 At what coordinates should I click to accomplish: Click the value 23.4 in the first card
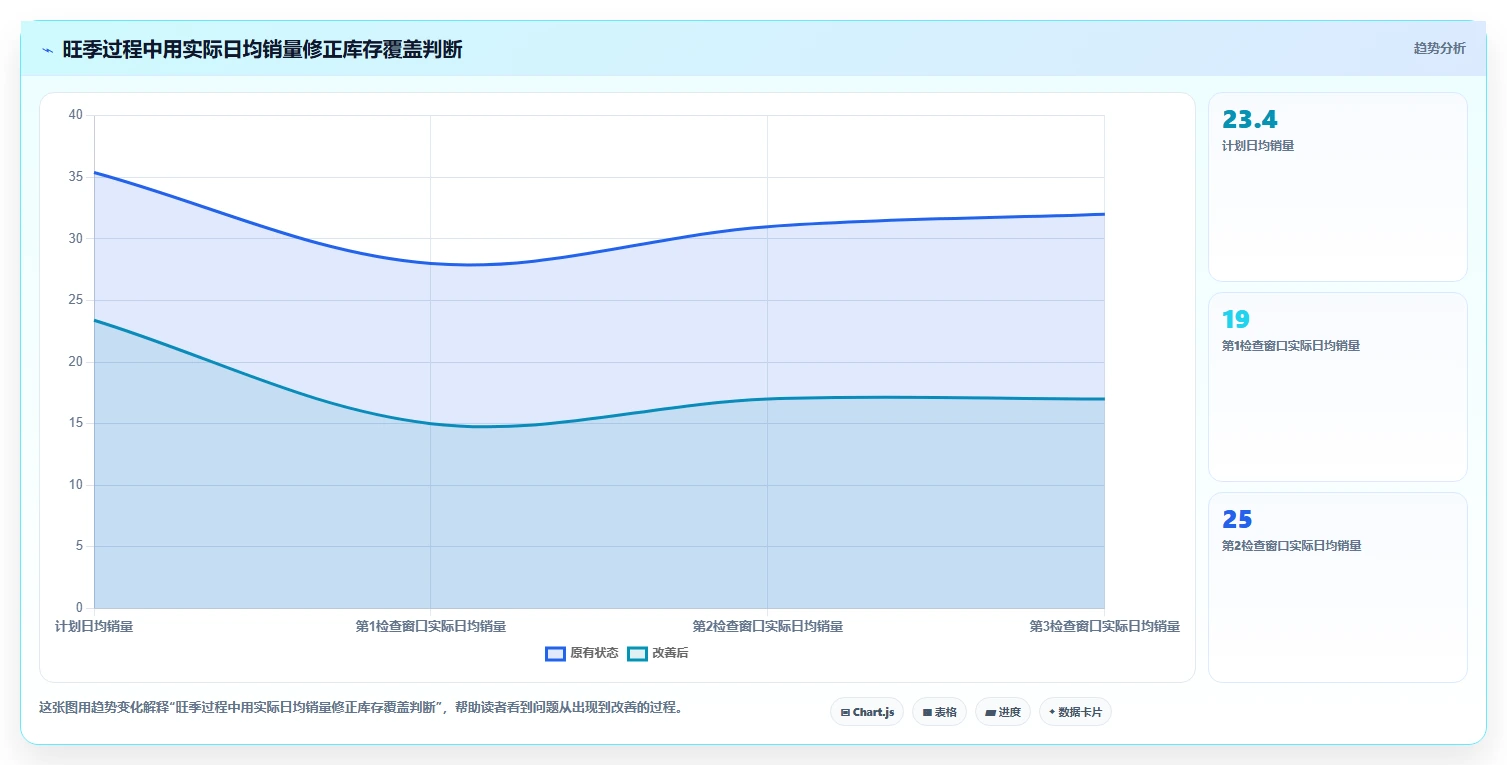(x=1249, y=120)
